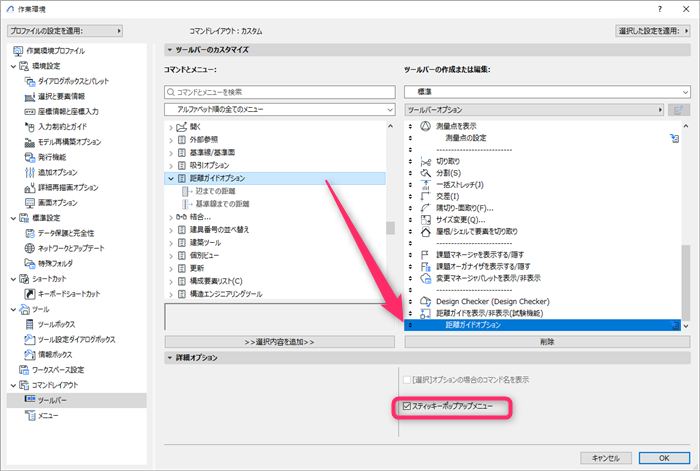Click the ネットワークとアップデート globe icon
This screenshot has width=700, height=471.
tap(30, 248)
